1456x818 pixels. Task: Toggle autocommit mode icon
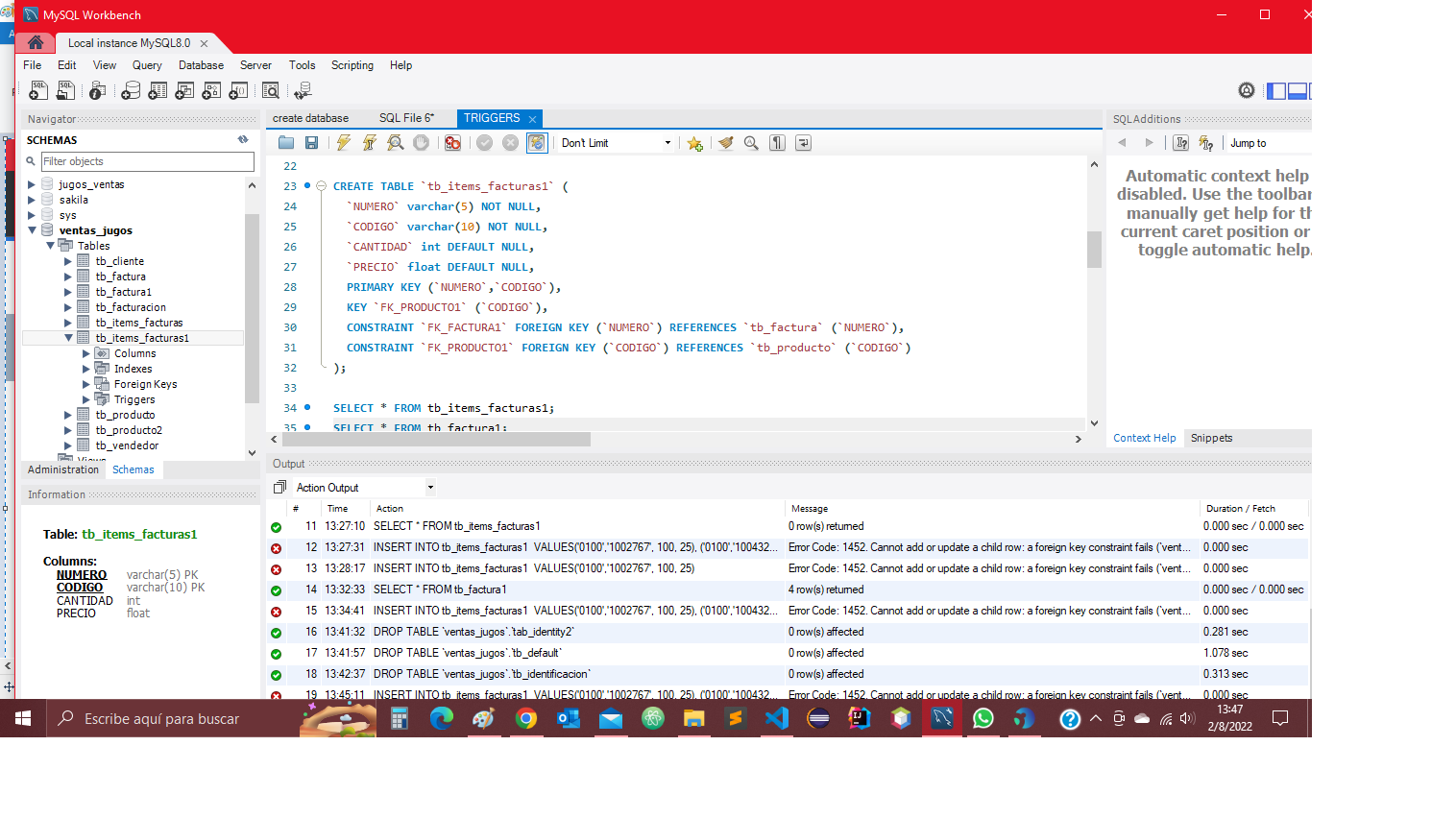(x=537, y=143)
